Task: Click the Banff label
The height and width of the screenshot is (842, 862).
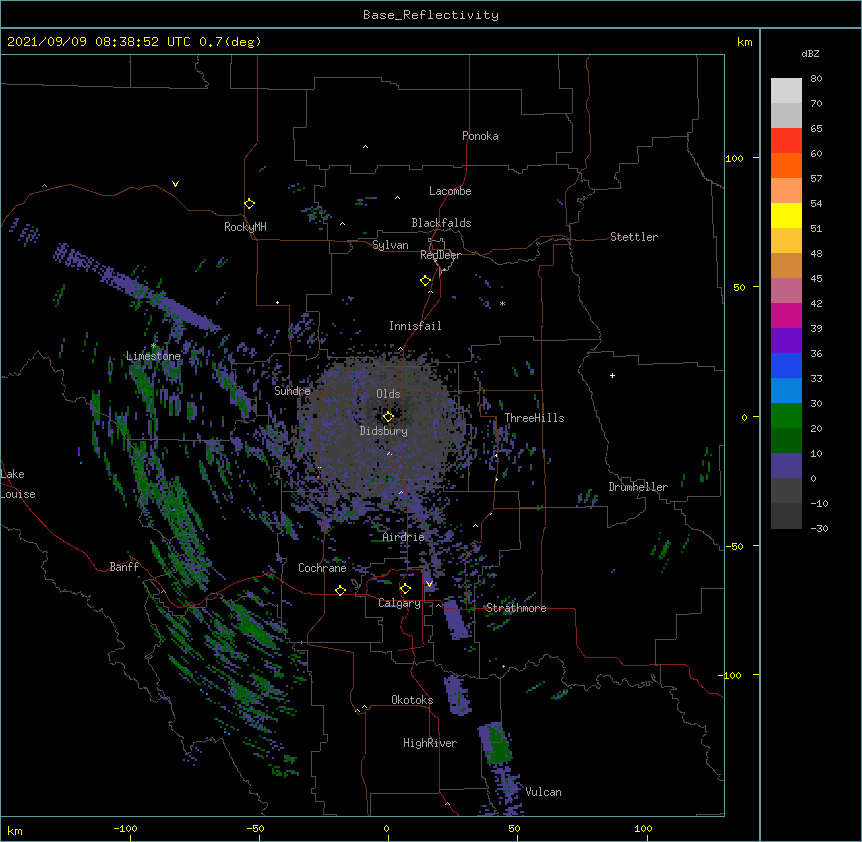Action: click(x=124, y=567)
